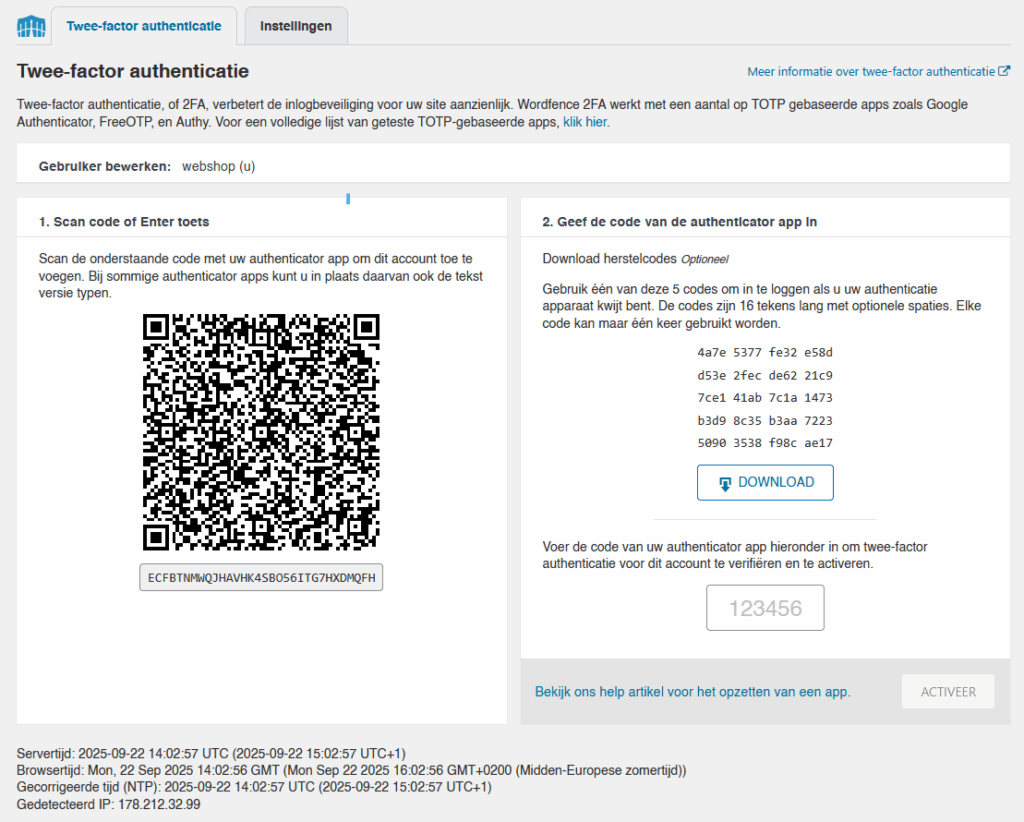Open Meer informatie over twee-factor authenticatie link

click(871, 72)
